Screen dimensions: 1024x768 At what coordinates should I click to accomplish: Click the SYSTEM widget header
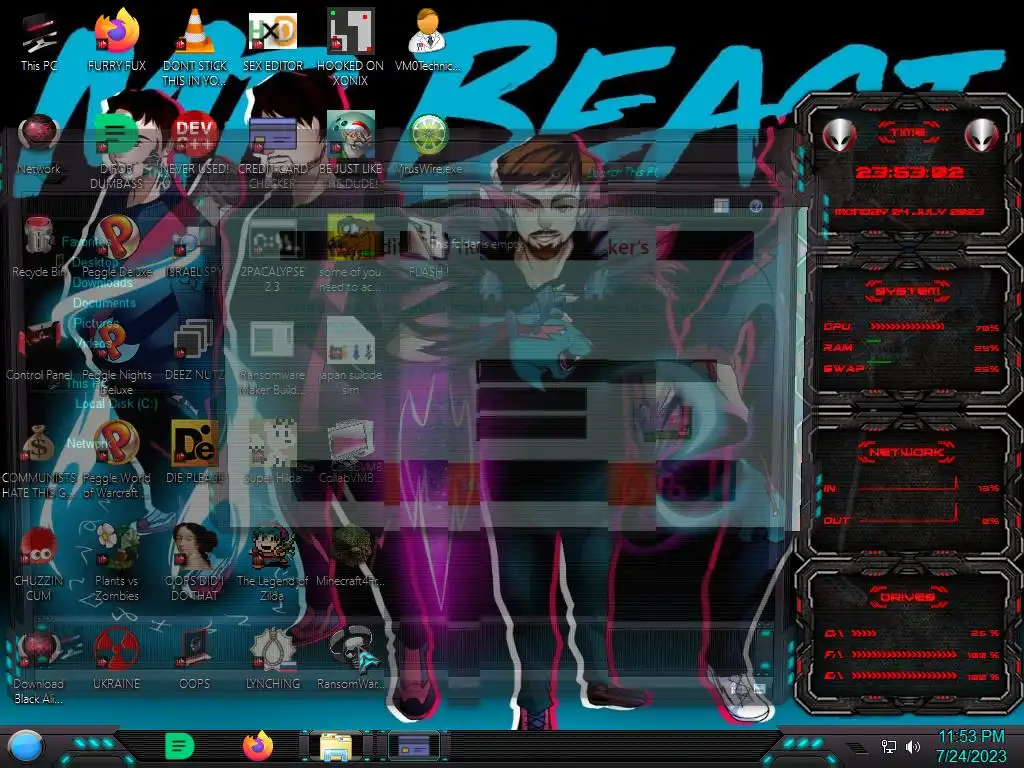pos(908,291)
